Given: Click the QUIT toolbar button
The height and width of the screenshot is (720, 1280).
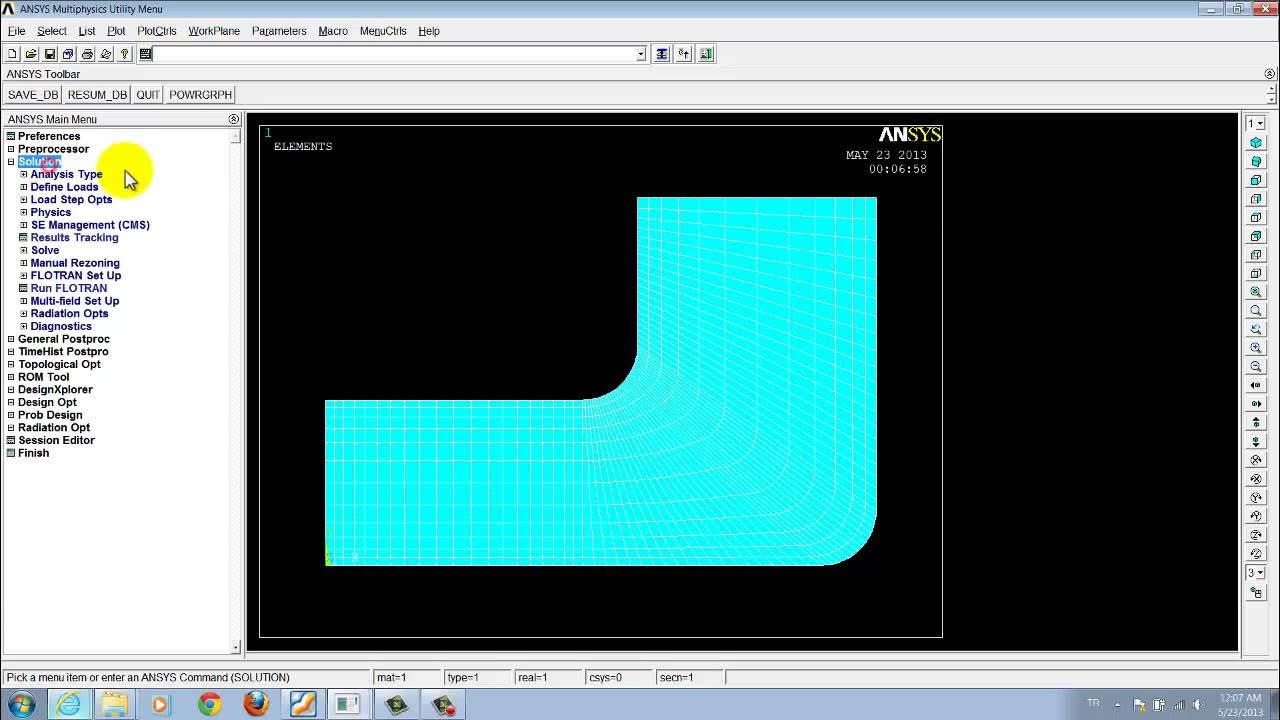Looking at the screenshot, I should pyautogui.click(x=148, y=95).
